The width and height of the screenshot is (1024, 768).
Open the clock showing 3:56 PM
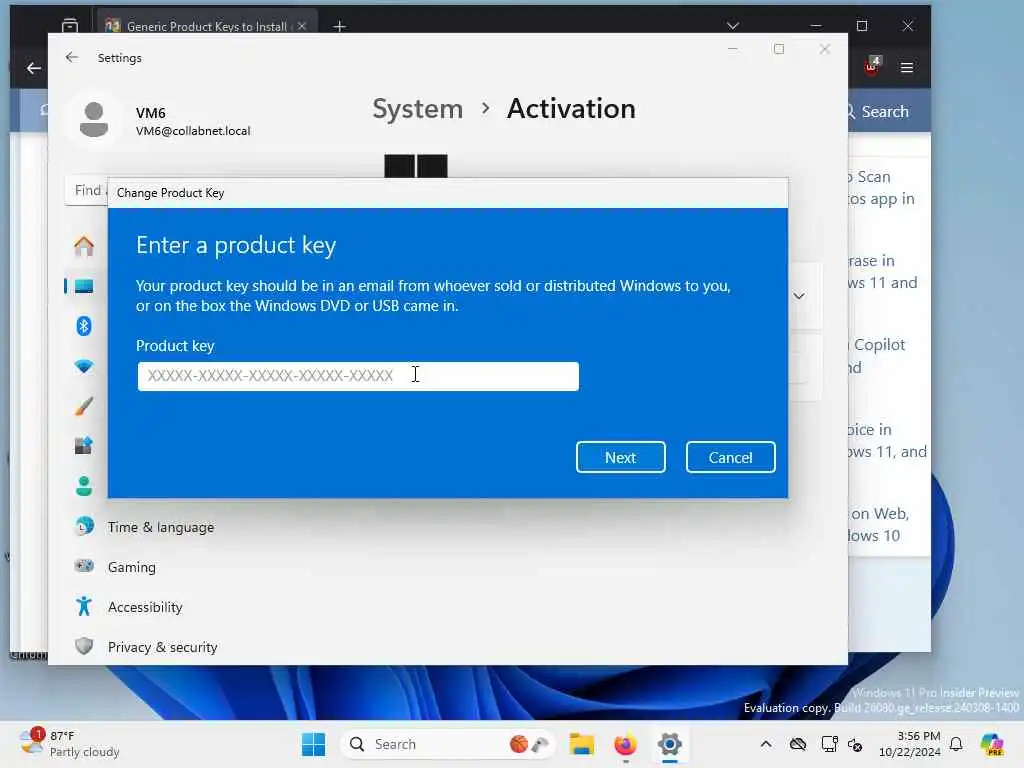click(910, 744)
